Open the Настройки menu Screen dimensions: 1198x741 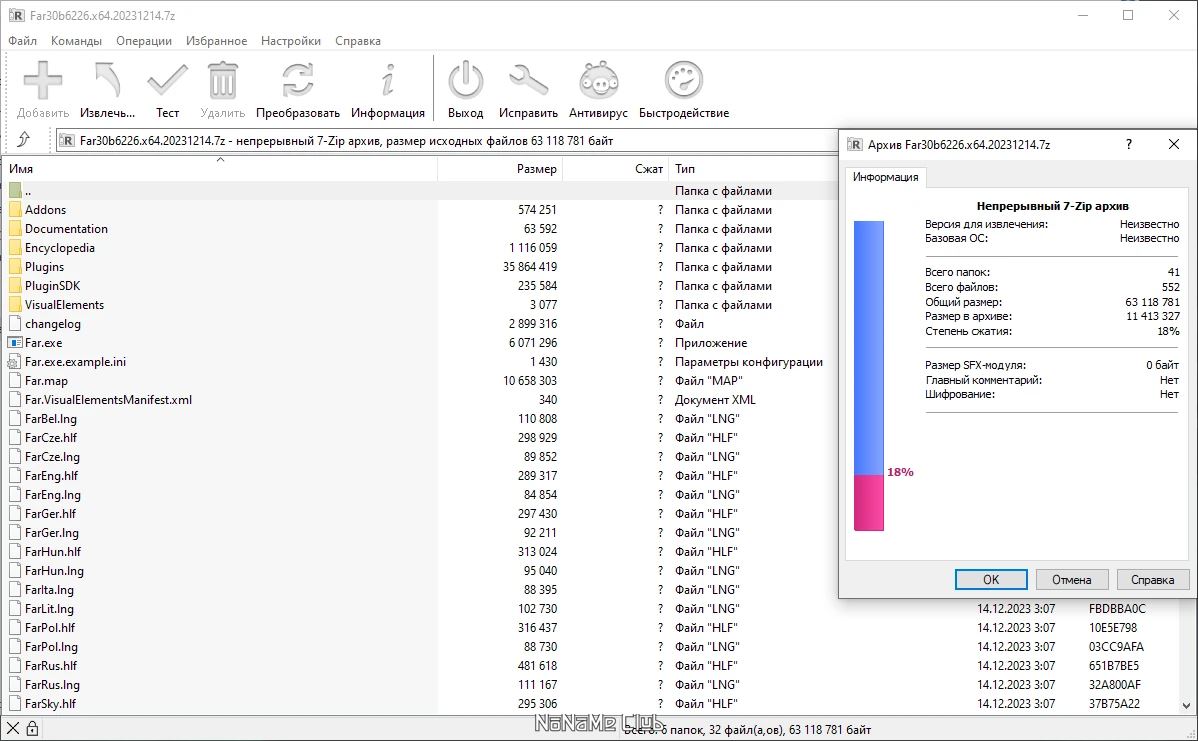coord(290,41)
